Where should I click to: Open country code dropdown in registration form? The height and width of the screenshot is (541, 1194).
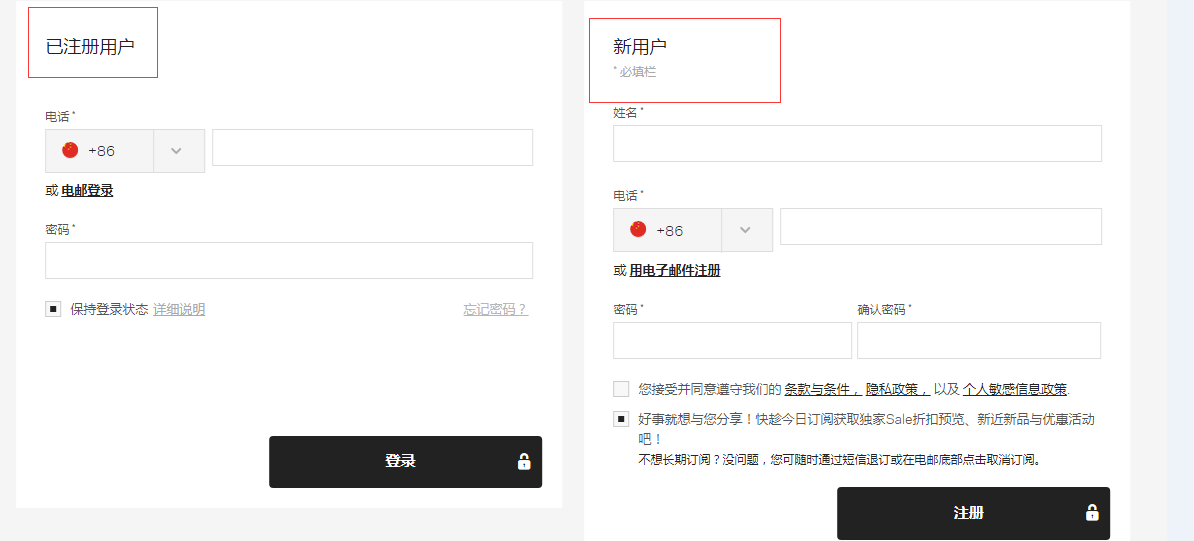point(745,230)
